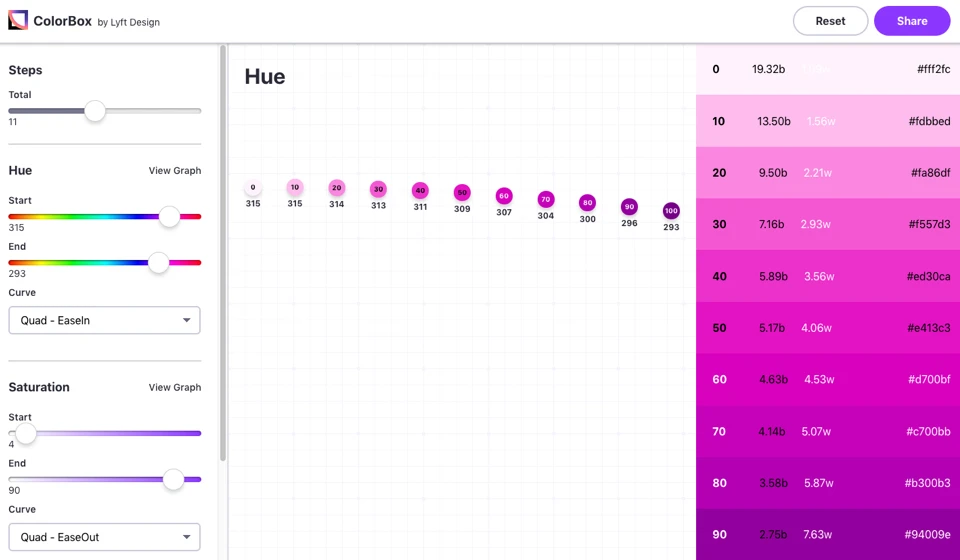Click the contrast value 7.63w
960x560 pixels.
click(x=817, y=534)
